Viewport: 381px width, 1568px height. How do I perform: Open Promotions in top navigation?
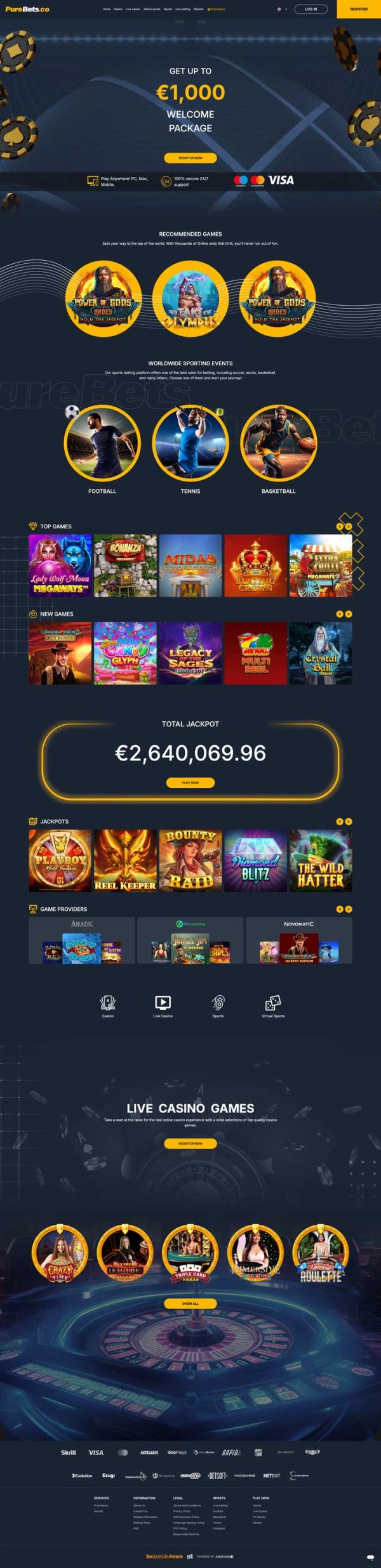217,10
